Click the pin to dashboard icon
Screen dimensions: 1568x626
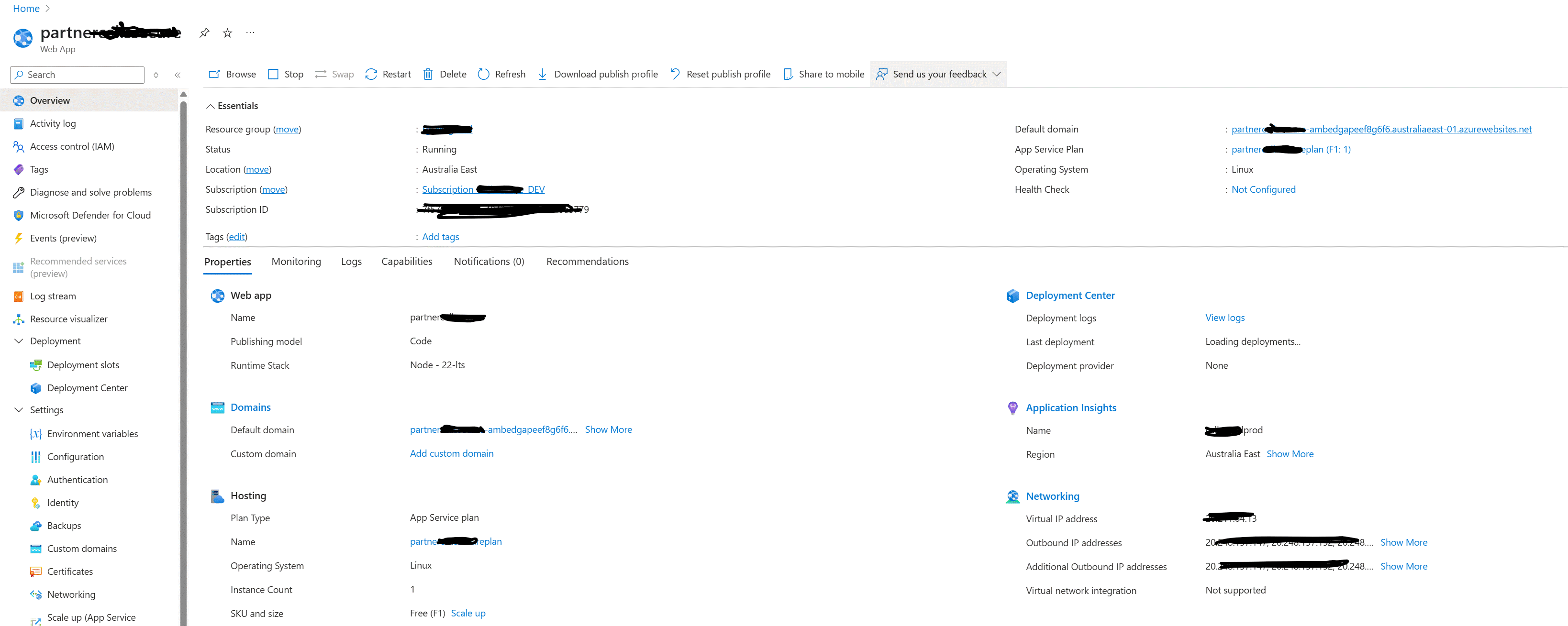point(204,33)
